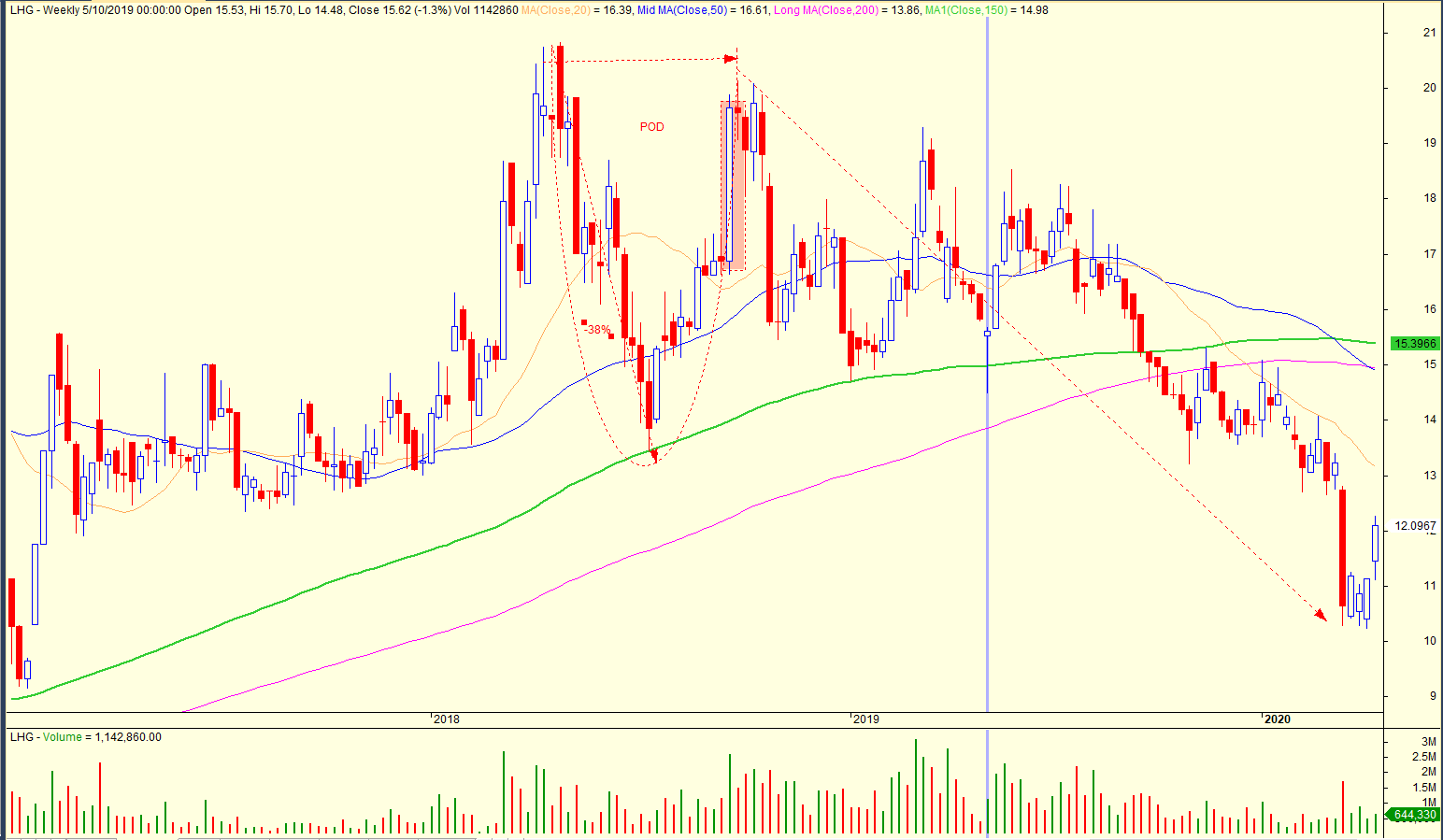
Task: Click the 2018 year marker on time axis
Action: coord(447,719)
